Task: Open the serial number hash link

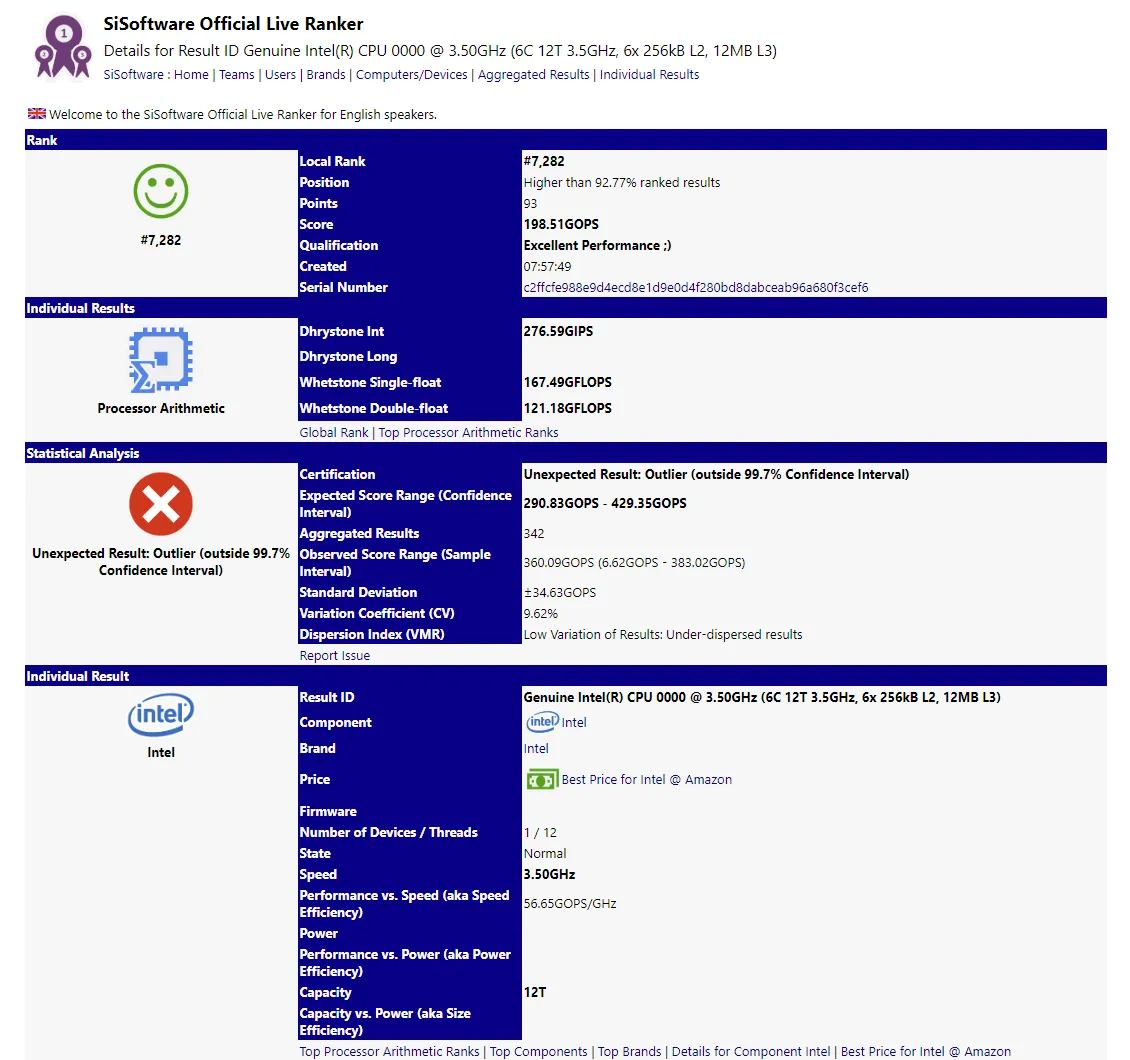Action: pyautogui.click(x=695, y=288)
